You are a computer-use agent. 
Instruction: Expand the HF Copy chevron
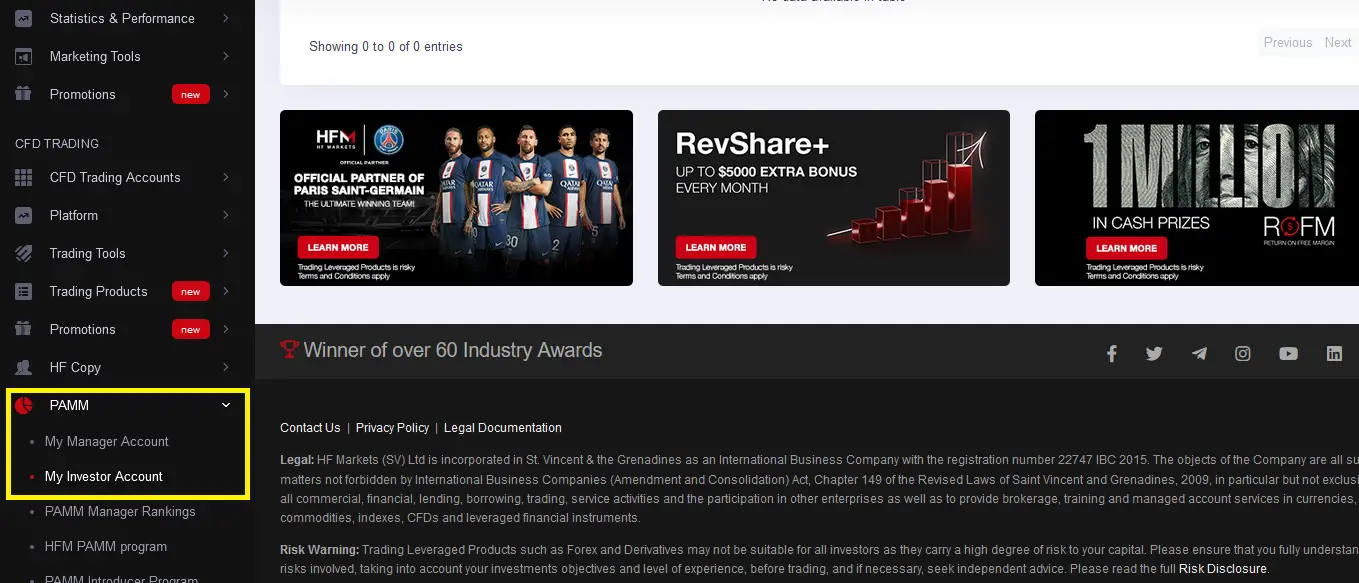[x=226, y=367]
